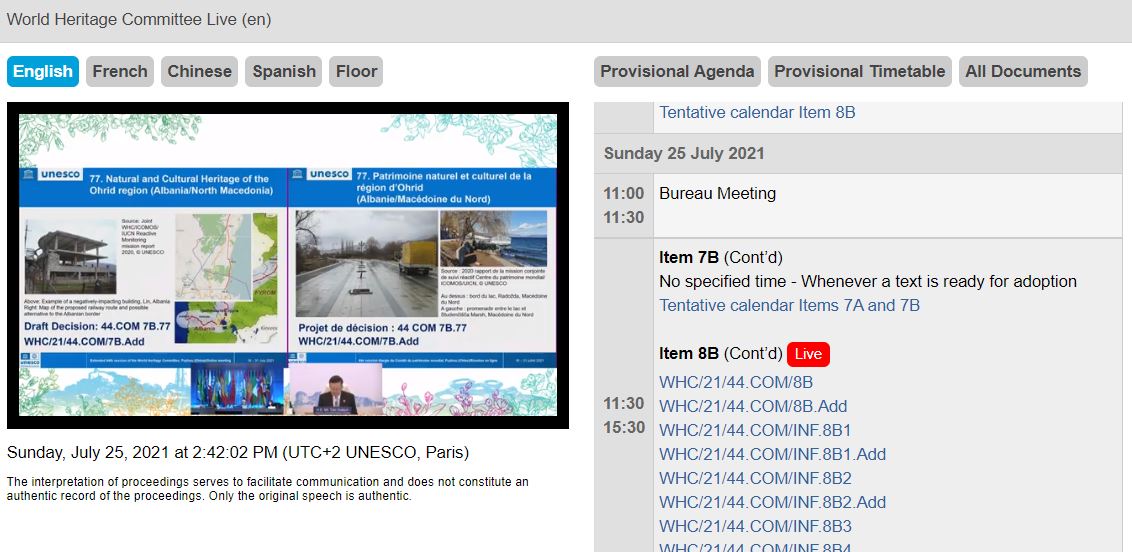
Task: Open Tentative calendar Items 7A and 7B
Action: 789,305
